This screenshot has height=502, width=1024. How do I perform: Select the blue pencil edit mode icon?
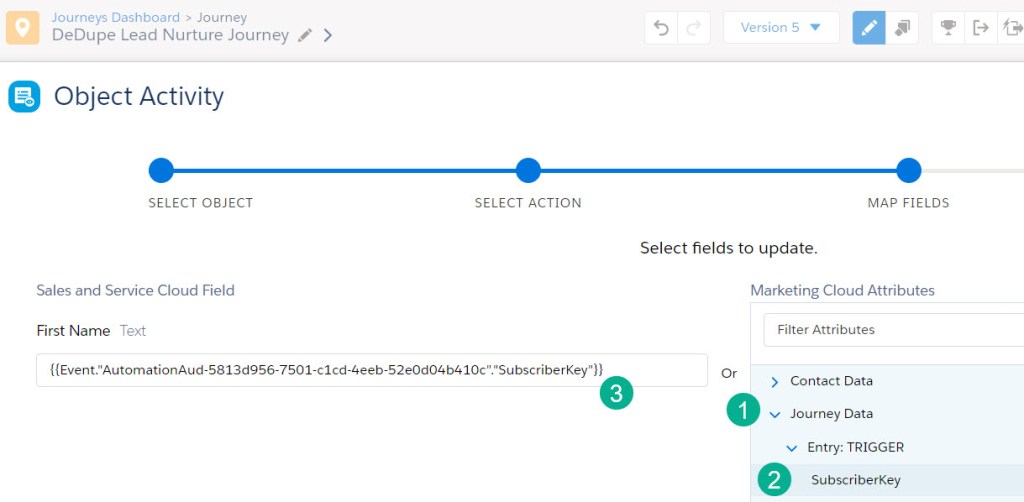(x=869, y=28)
